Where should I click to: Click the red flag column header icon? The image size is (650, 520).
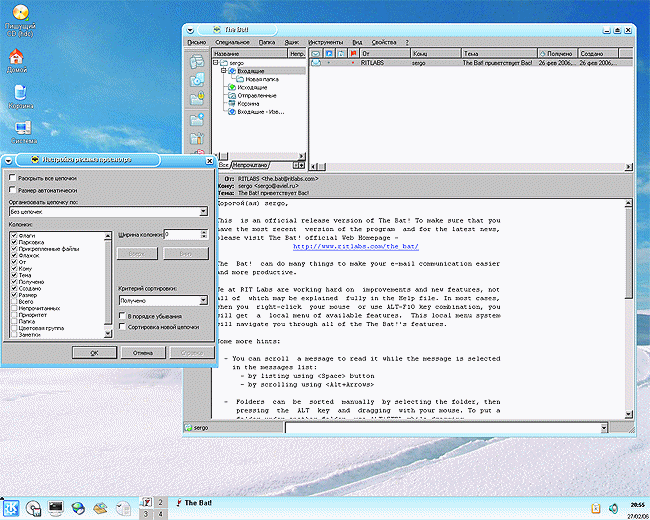point(353,53)
